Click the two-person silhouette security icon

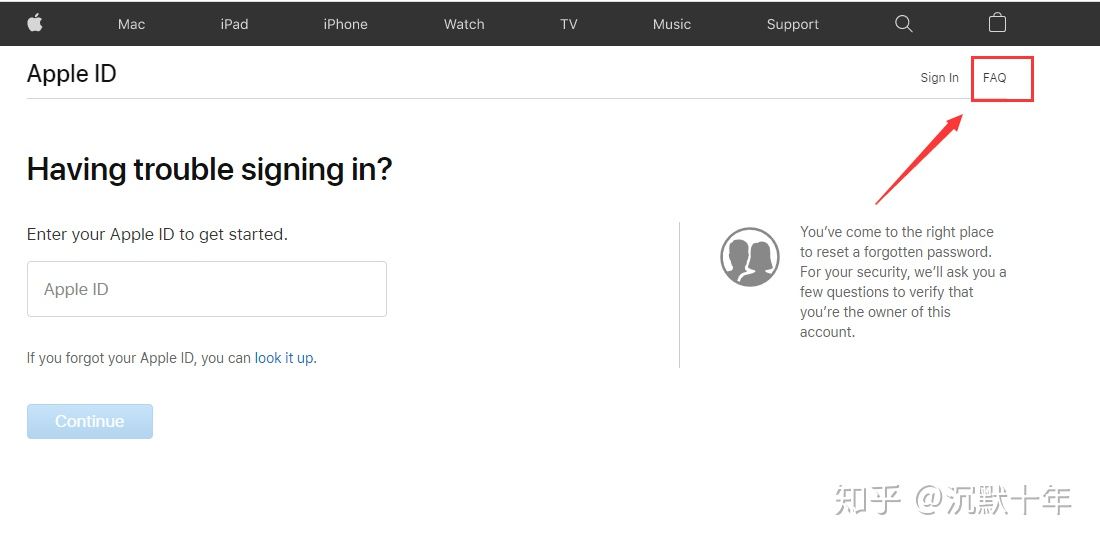tap(750, 257)
